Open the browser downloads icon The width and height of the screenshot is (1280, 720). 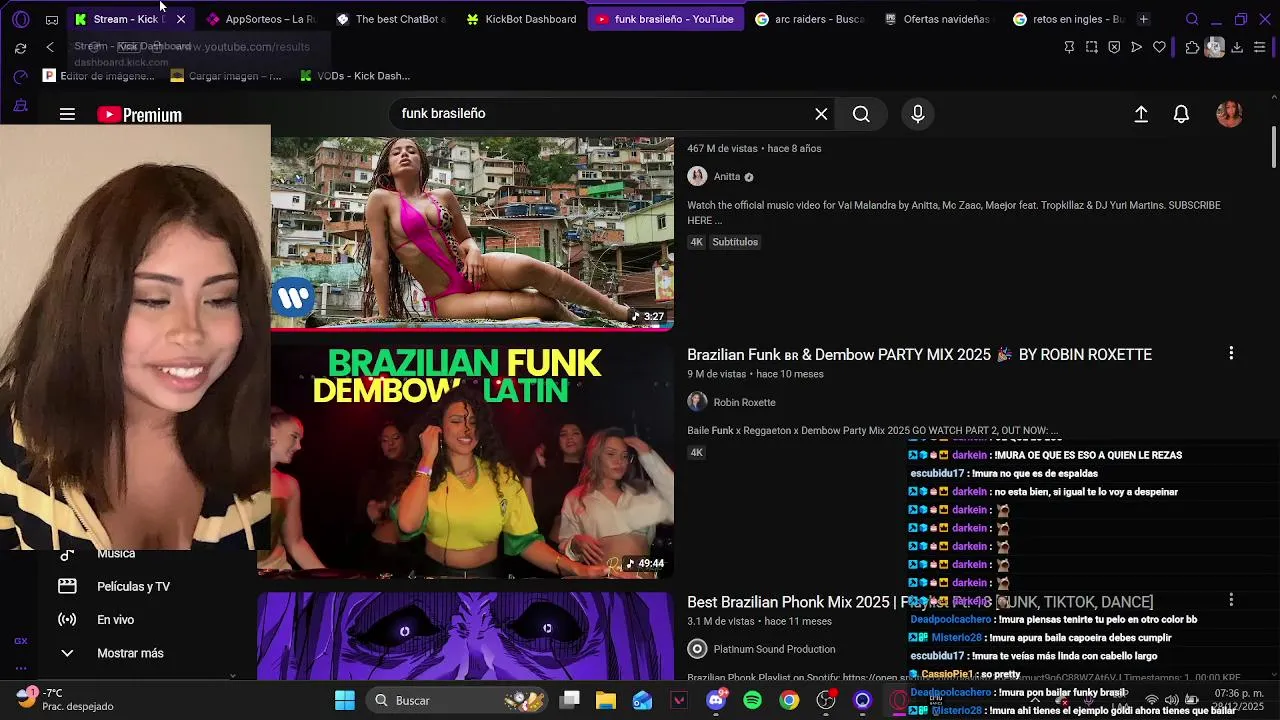[1237, 47]
